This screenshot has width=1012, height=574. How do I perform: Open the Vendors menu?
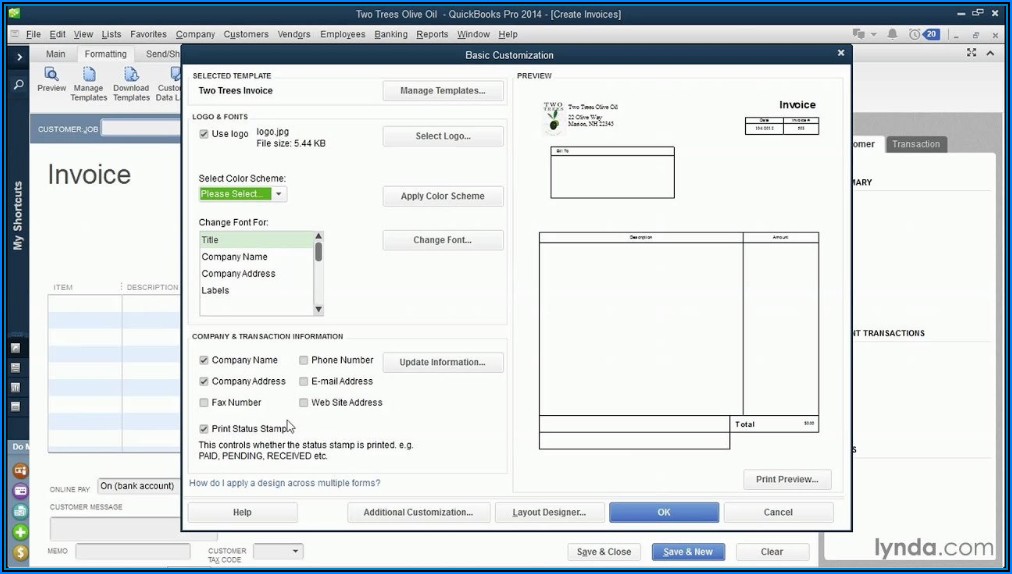point(294,34)
